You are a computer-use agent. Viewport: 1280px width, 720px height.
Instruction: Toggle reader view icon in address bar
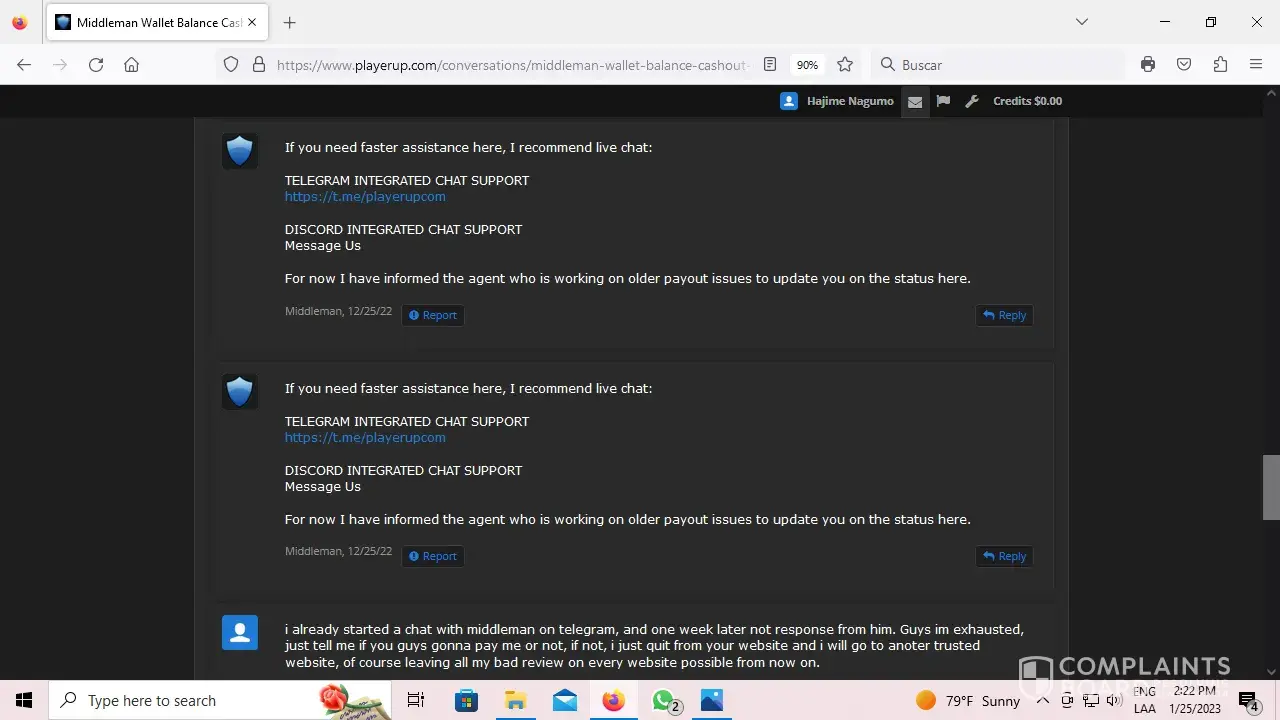770,65
